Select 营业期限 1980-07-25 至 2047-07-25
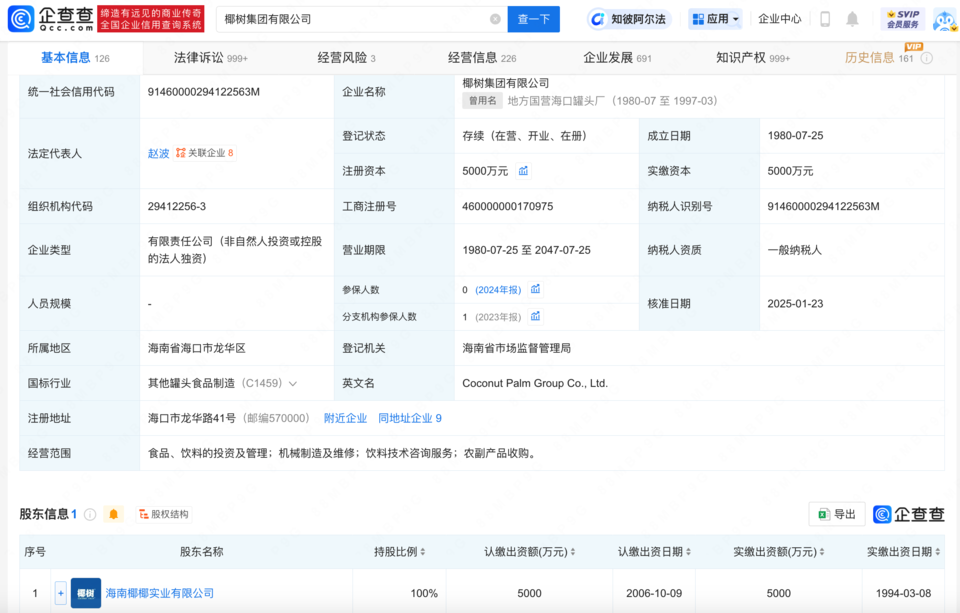 [x=527, y=250]
